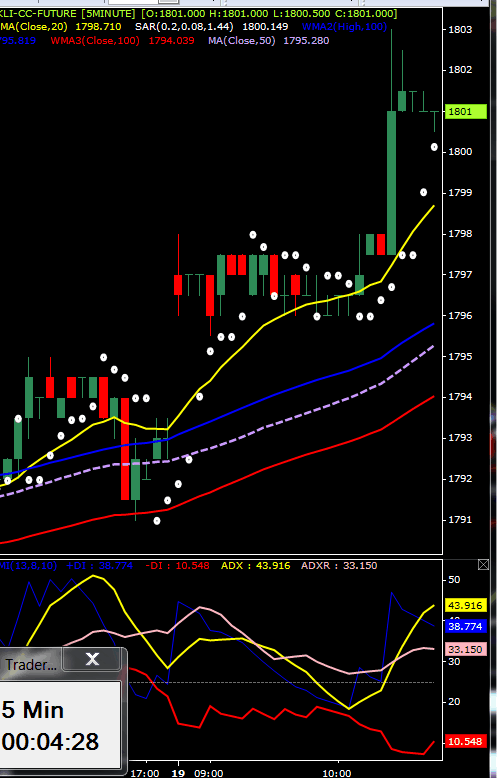Viewport: 497px width, 778px height.
Task: Select the MA(Close,20) indicator label
Action: 34,26
